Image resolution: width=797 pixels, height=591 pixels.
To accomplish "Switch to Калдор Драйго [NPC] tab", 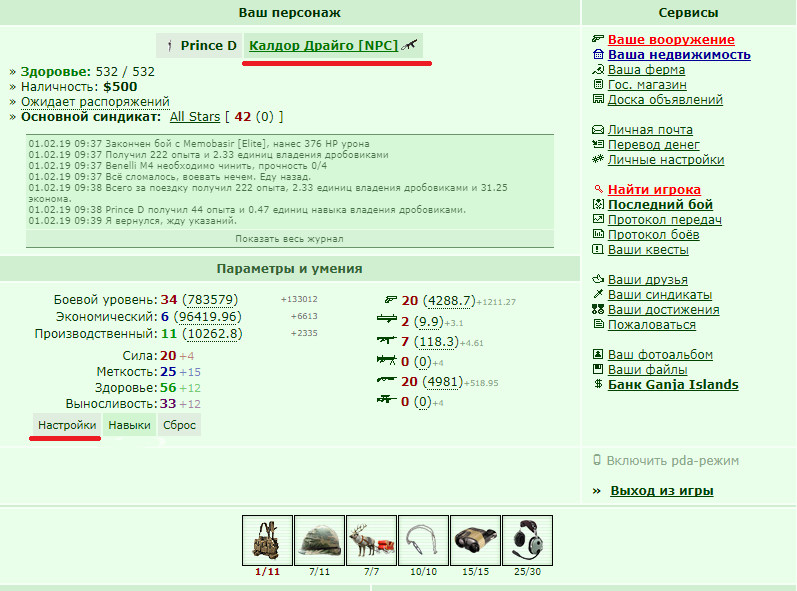I will pyautogui.click(x=333, y=45).
